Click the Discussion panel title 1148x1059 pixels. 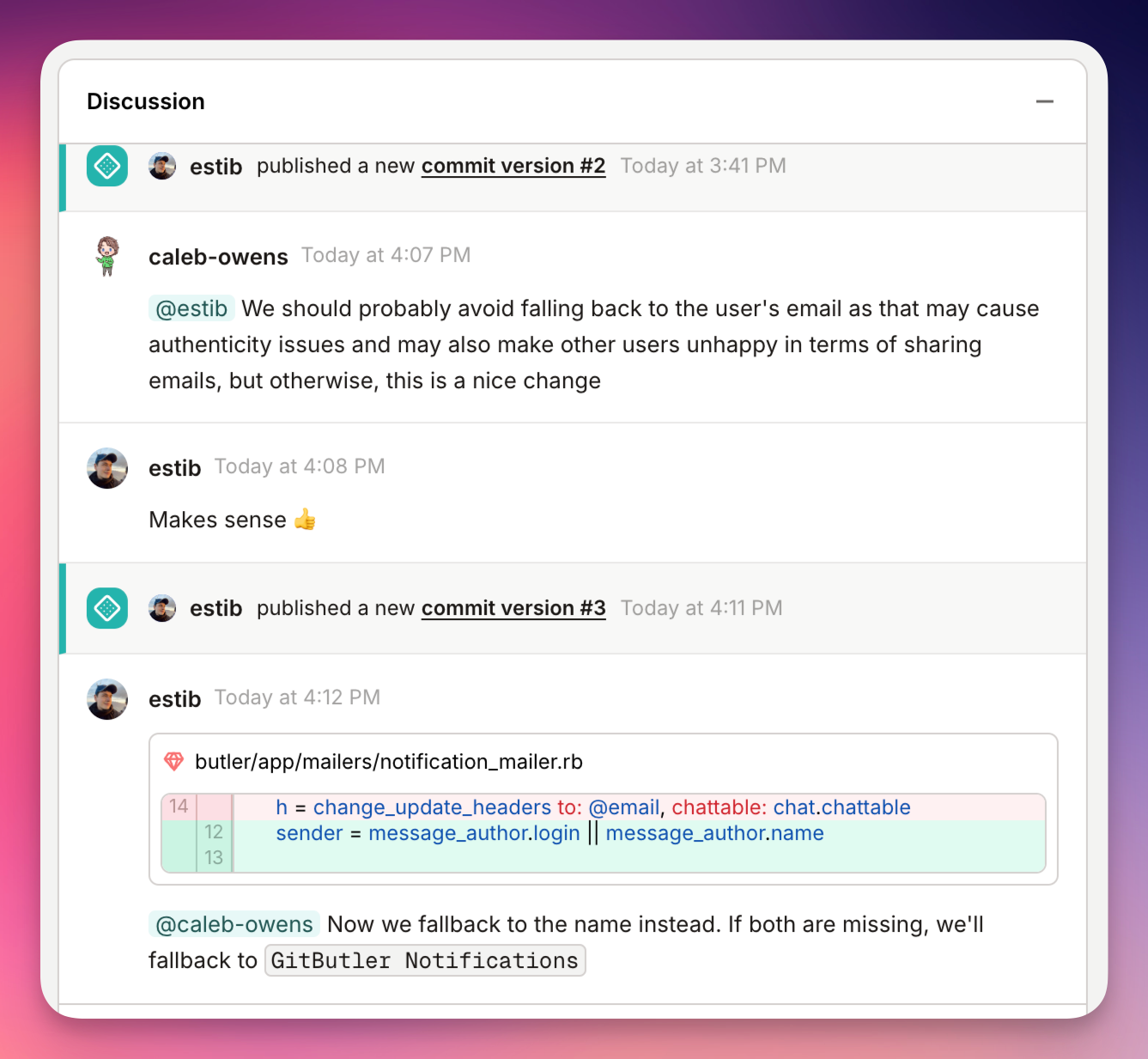tap(146, 101)
